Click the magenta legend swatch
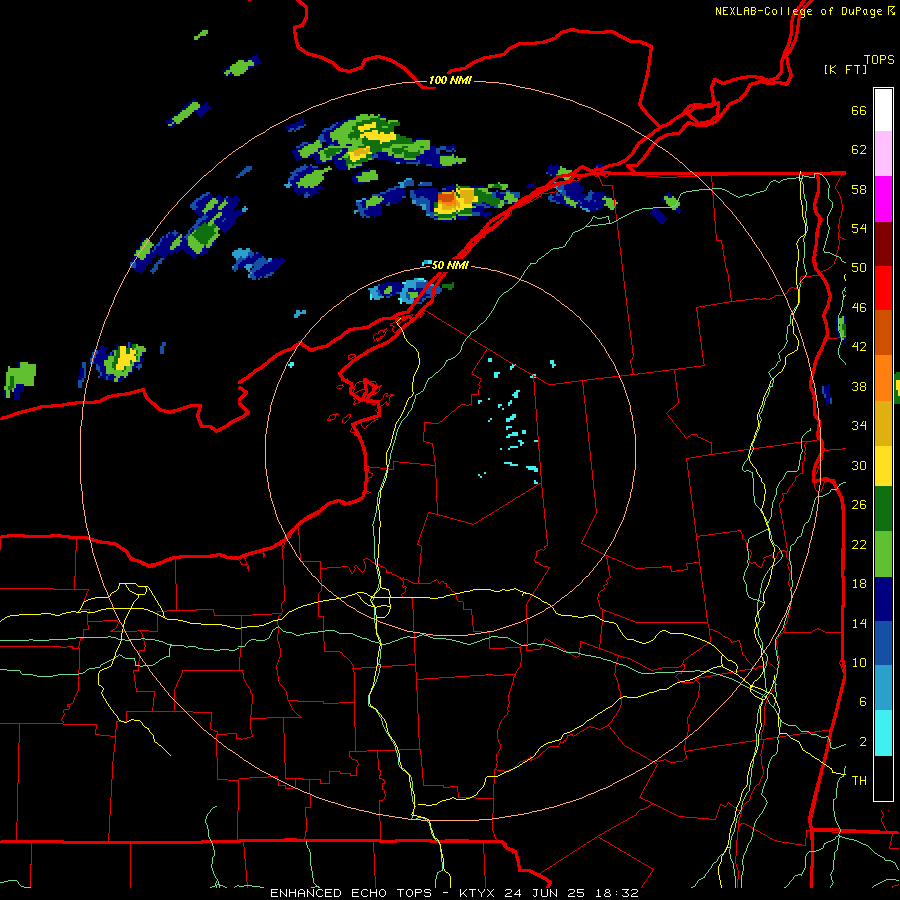The image size is (900, 900). click(883, 199)
